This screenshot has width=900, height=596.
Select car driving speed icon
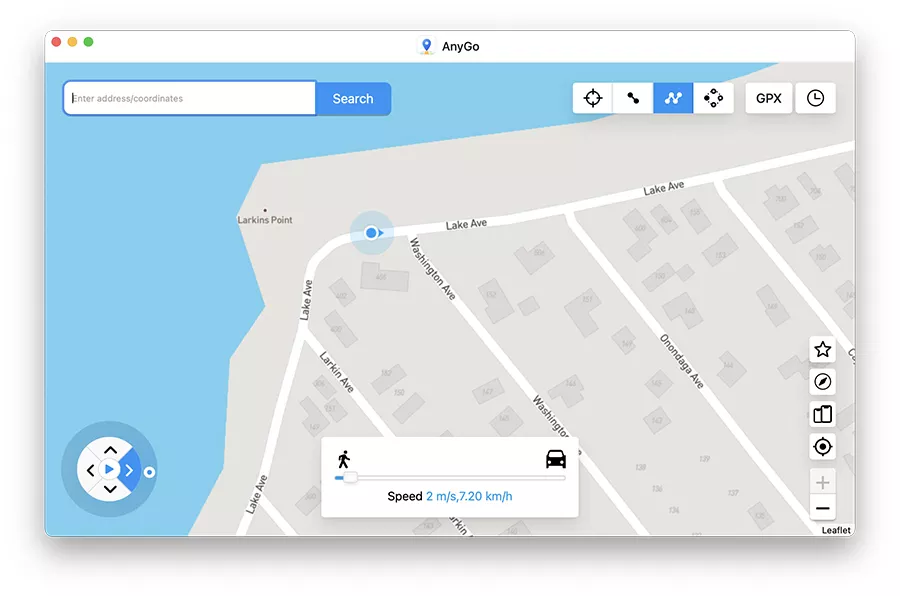point(556,459)
